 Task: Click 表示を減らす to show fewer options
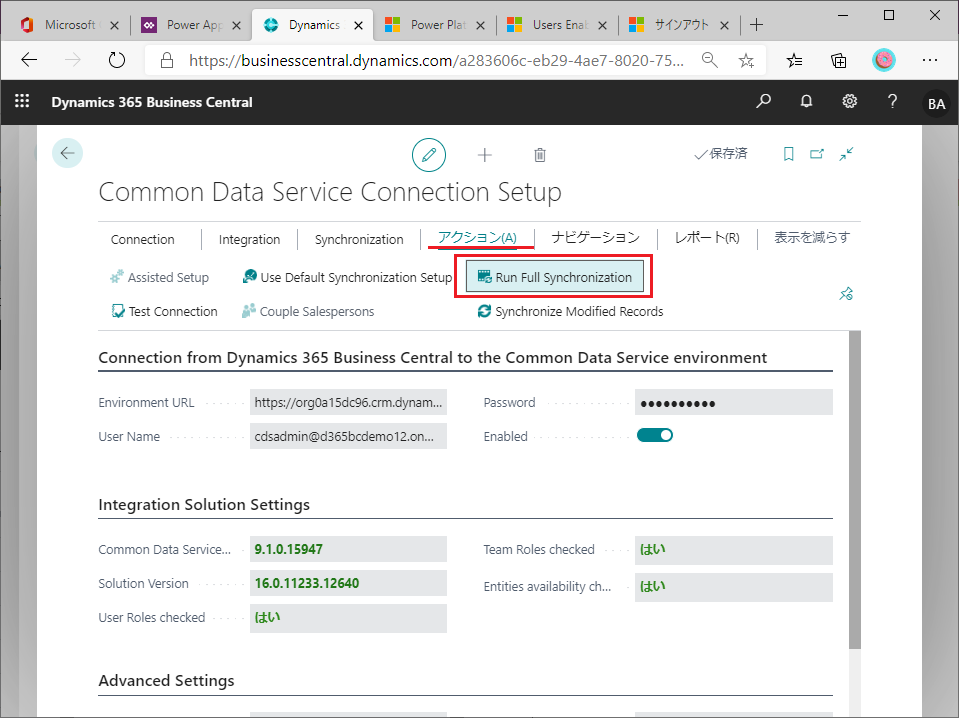click(x=812, y=237)
